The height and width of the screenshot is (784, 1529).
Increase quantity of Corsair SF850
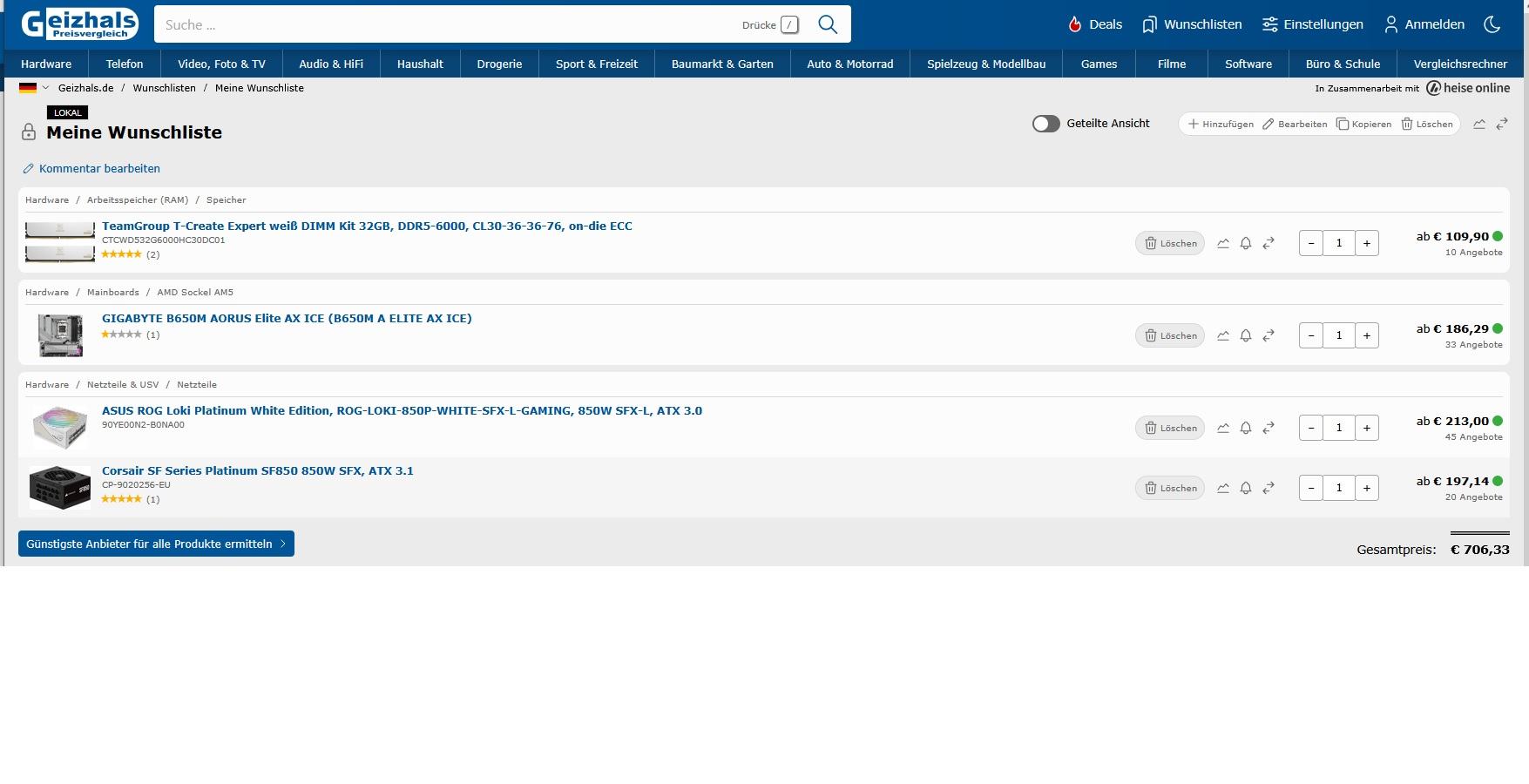[x=1367, y=488]
